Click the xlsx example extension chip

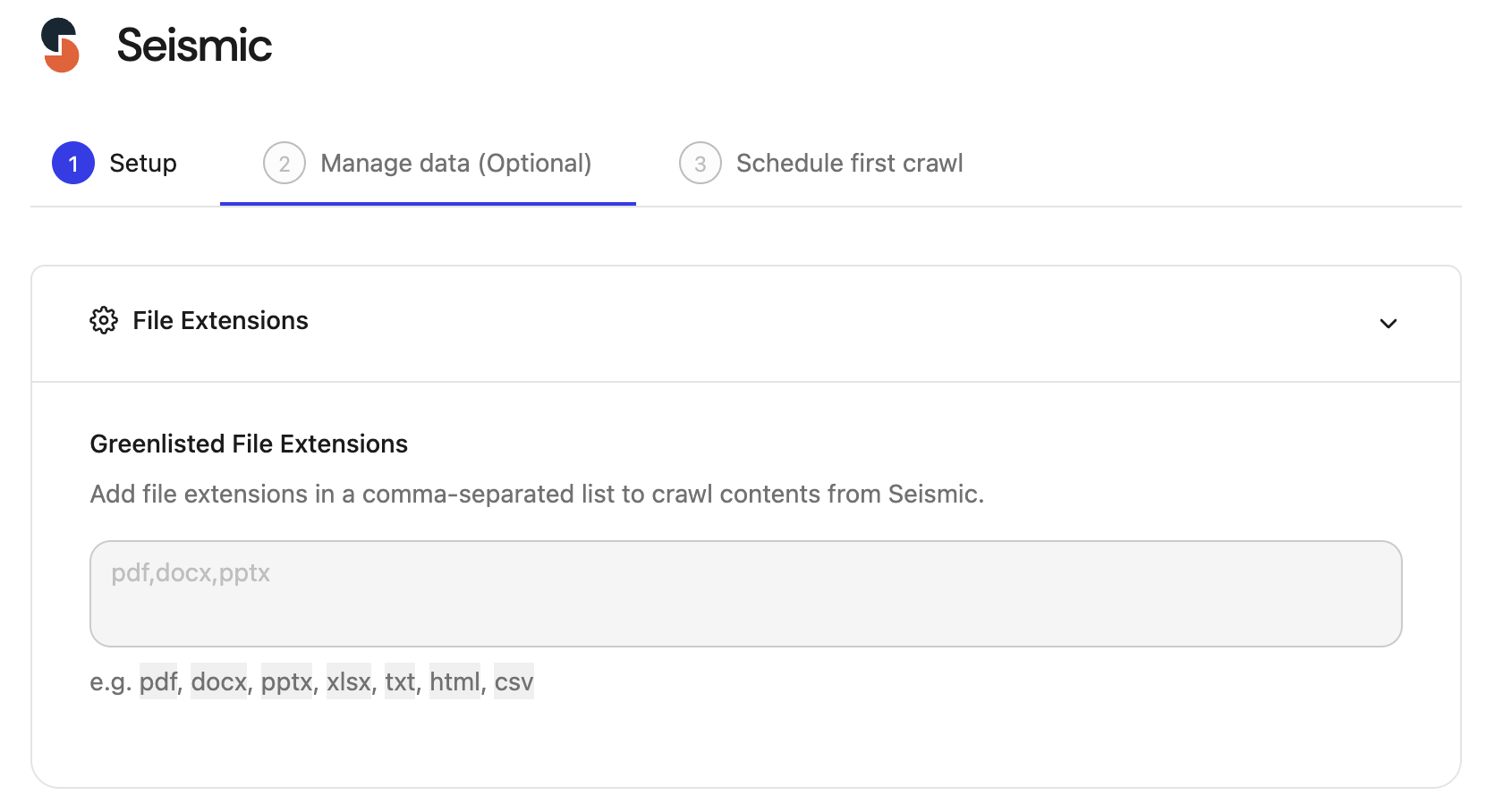(348, 682)
